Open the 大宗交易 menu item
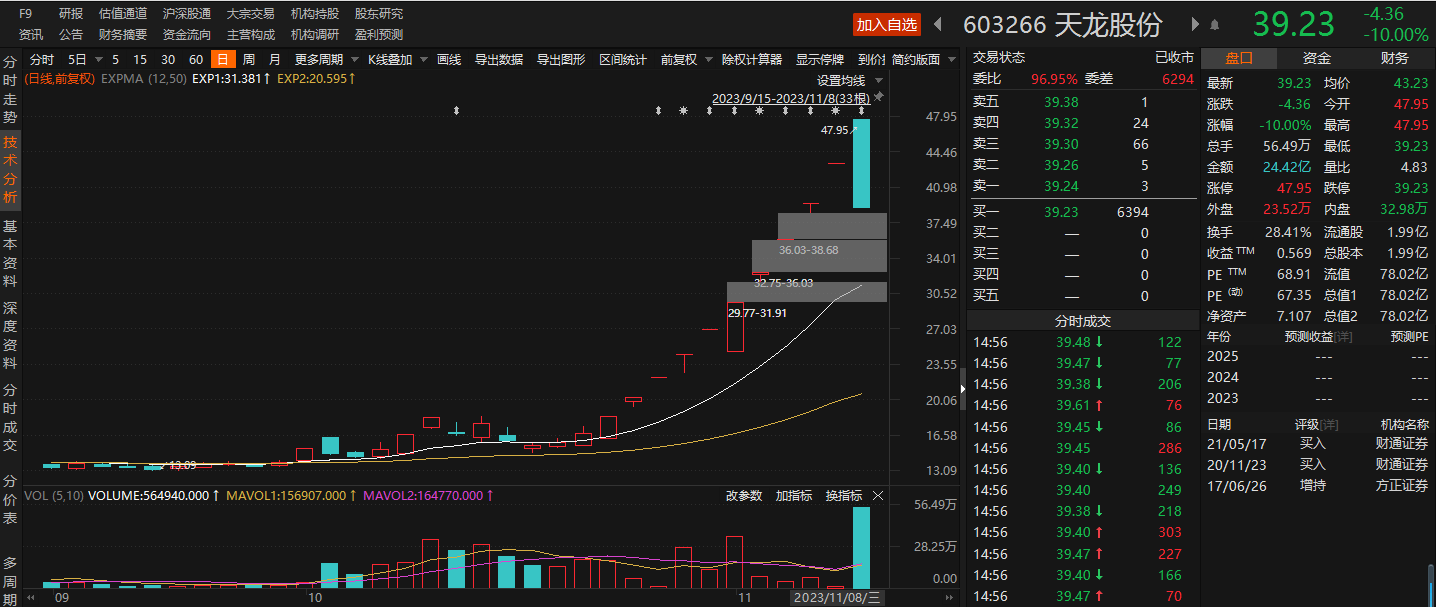The height and width of the screenshot is (607, 1436). (251, 14)
